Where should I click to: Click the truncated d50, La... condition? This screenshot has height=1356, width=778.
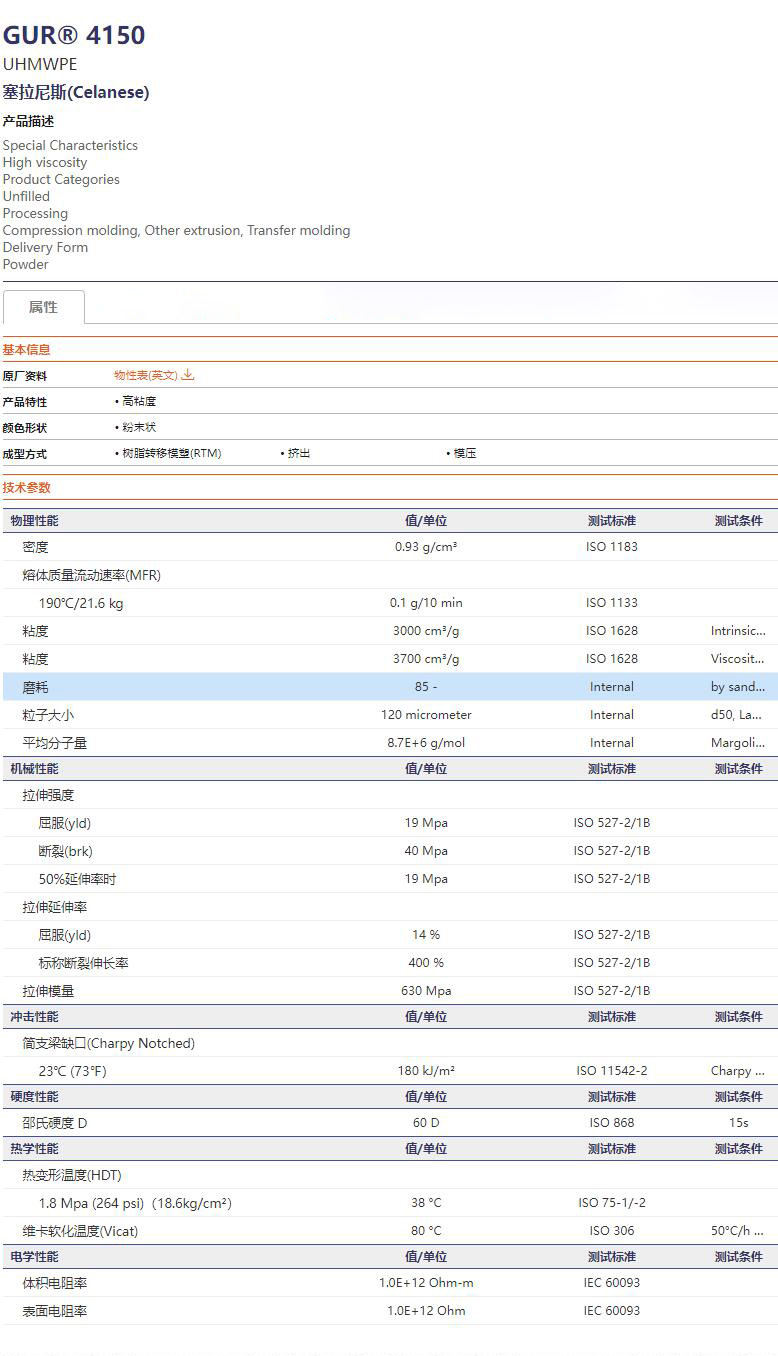pos(738,715)
